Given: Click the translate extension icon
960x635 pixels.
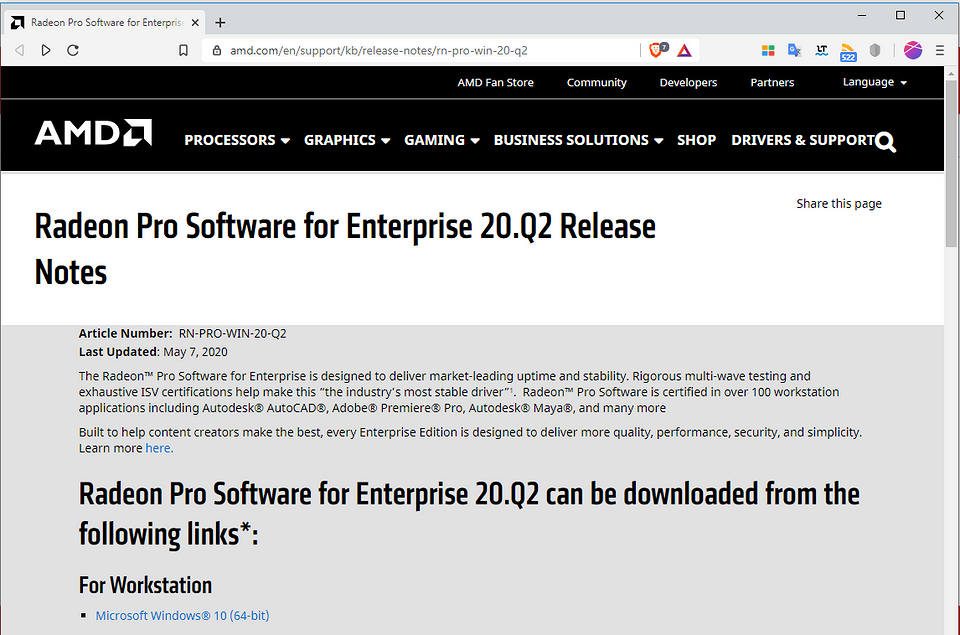Looking at the screenshot, I should click(794, 50).
